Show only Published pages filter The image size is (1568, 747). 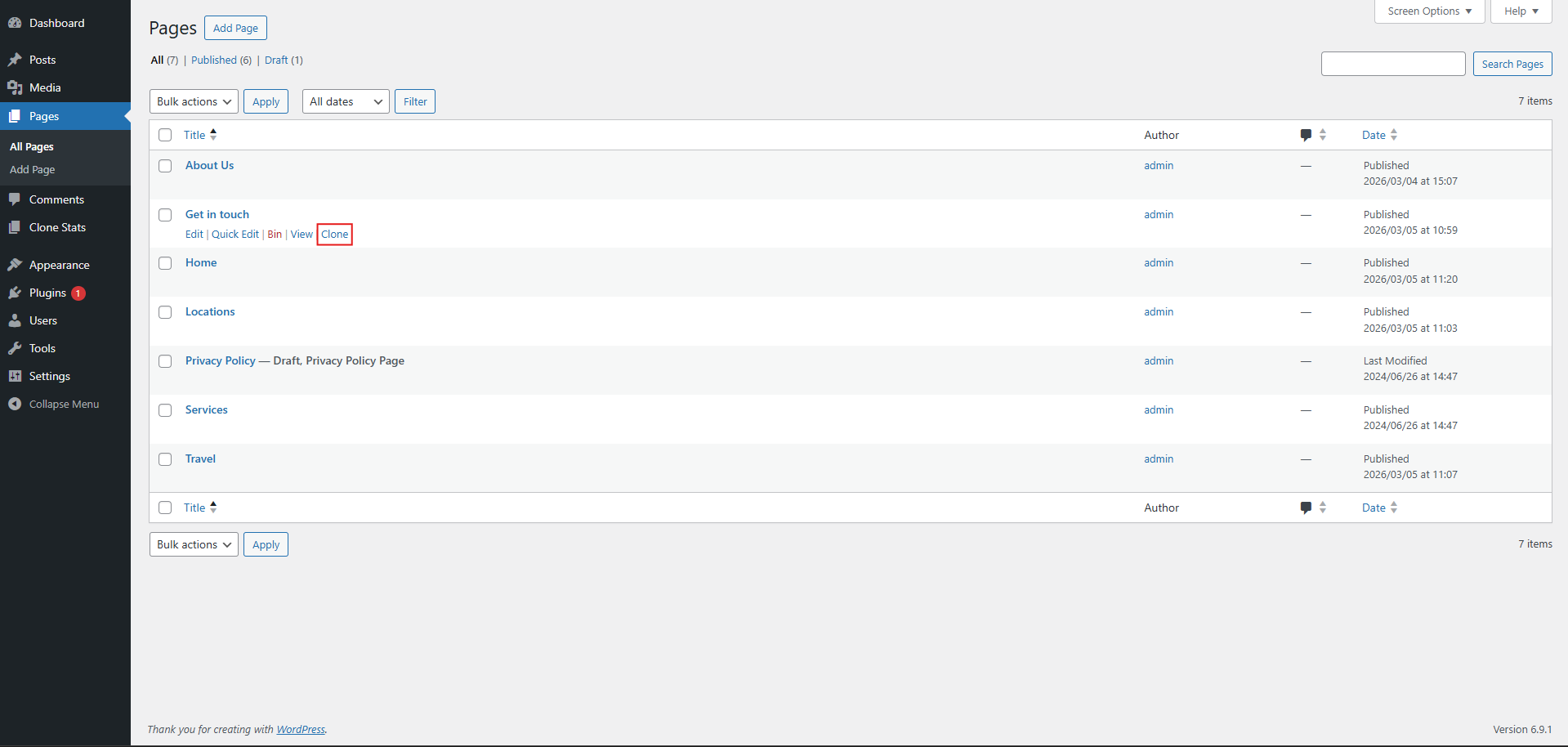[214, 60]
